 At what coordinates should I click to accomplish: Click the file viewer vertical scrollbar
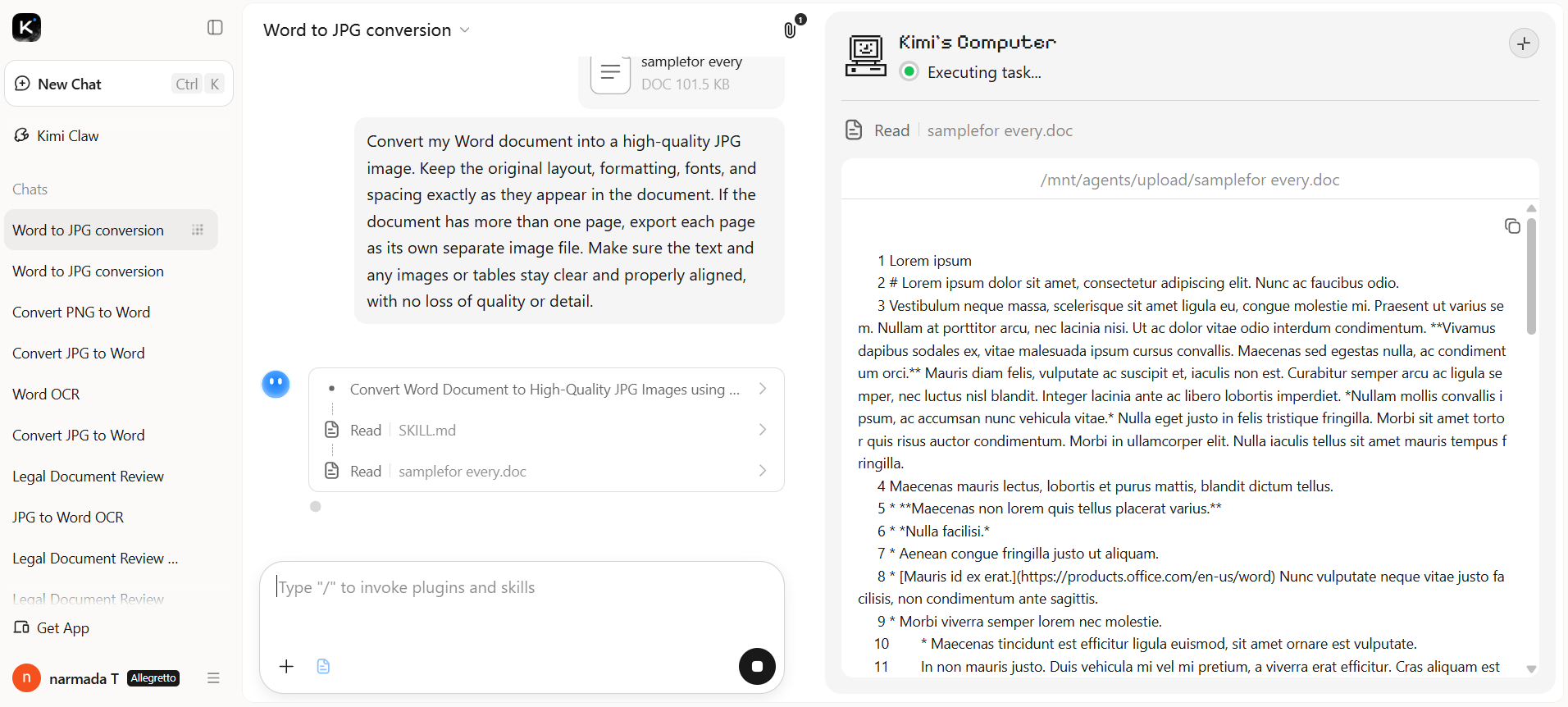pyautogui.click(x=1531, y=277)
